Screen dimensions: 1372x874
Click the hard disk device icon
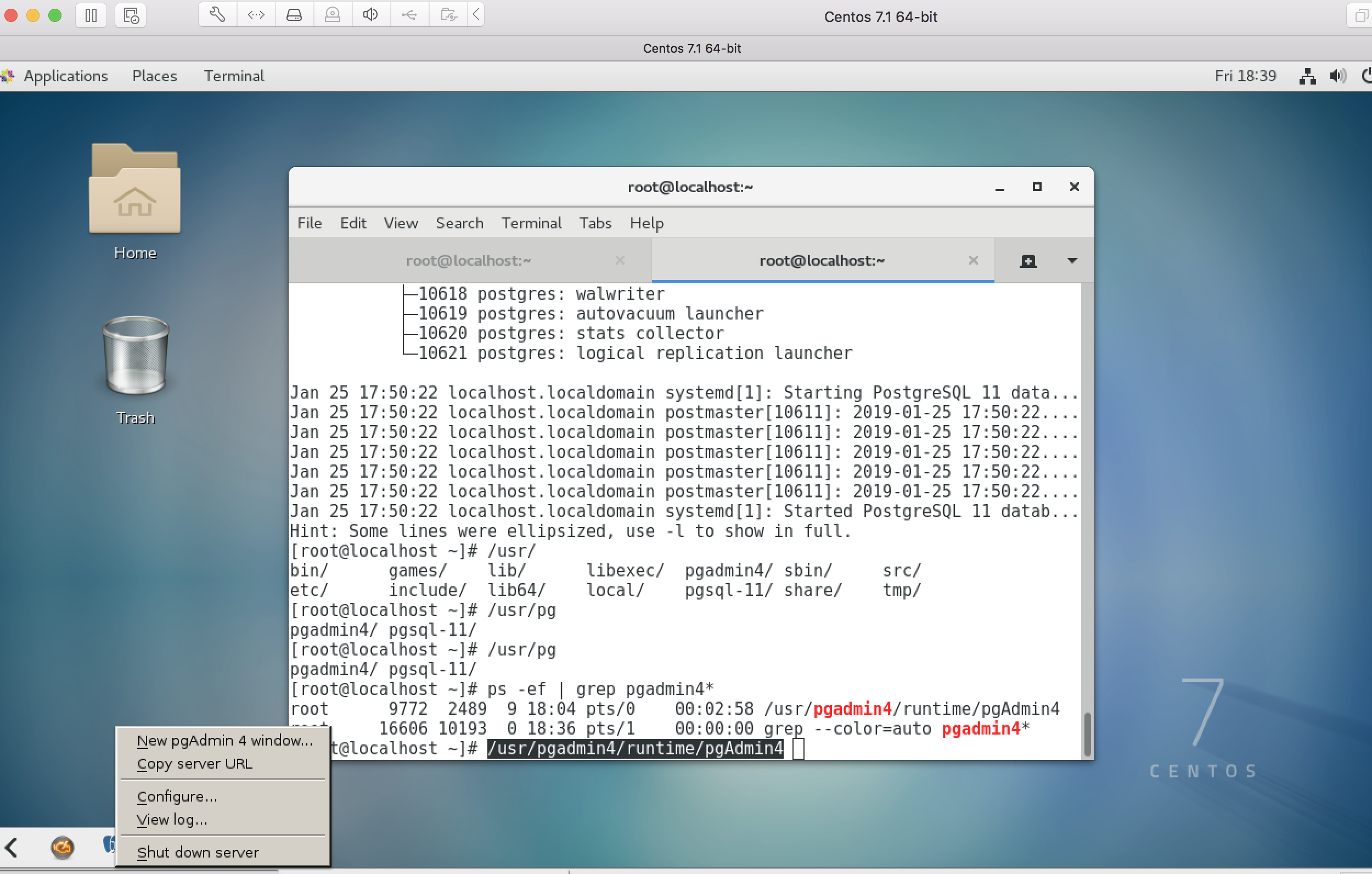pos(294,15)
